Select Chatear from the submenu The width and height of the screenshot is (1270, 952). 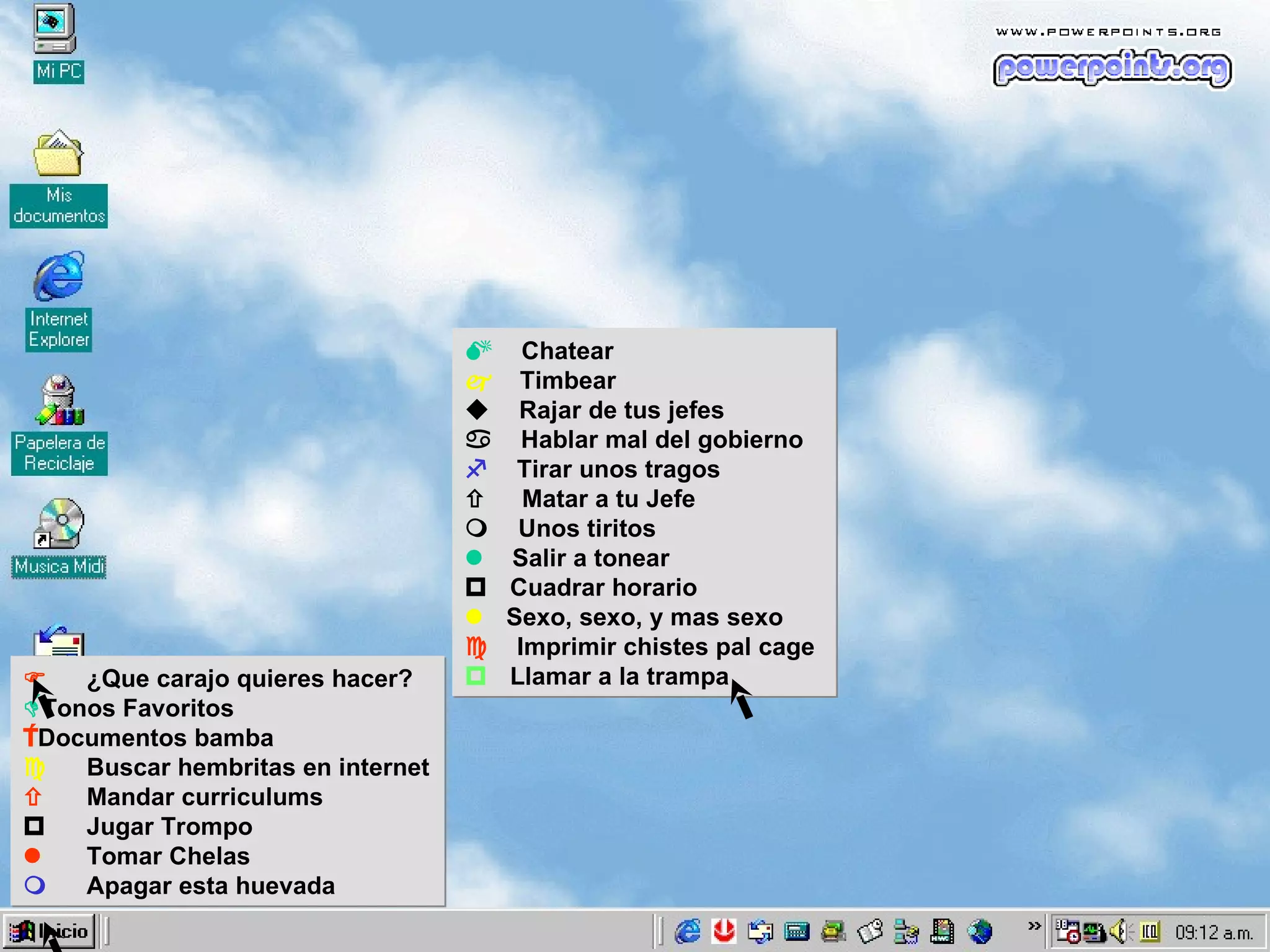(x=567, y=351)
